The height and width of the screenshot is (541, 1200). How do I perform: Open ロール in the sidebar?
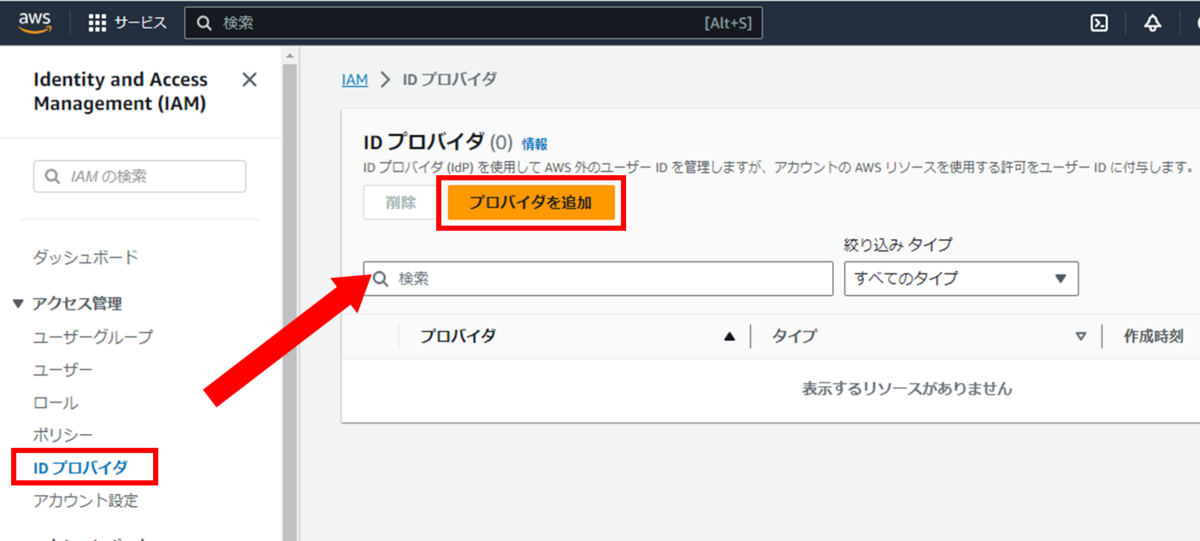point(56,403)
